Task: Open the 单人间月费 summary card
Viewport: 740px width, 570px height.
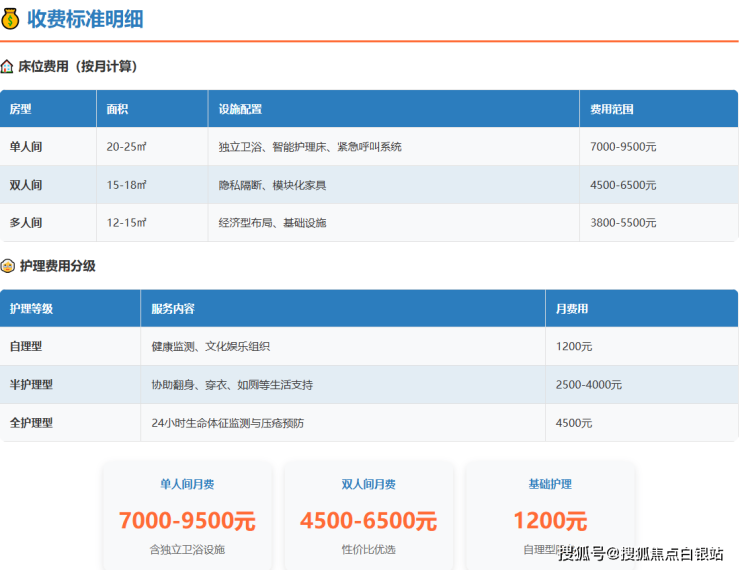Action: tap(187, 516)
